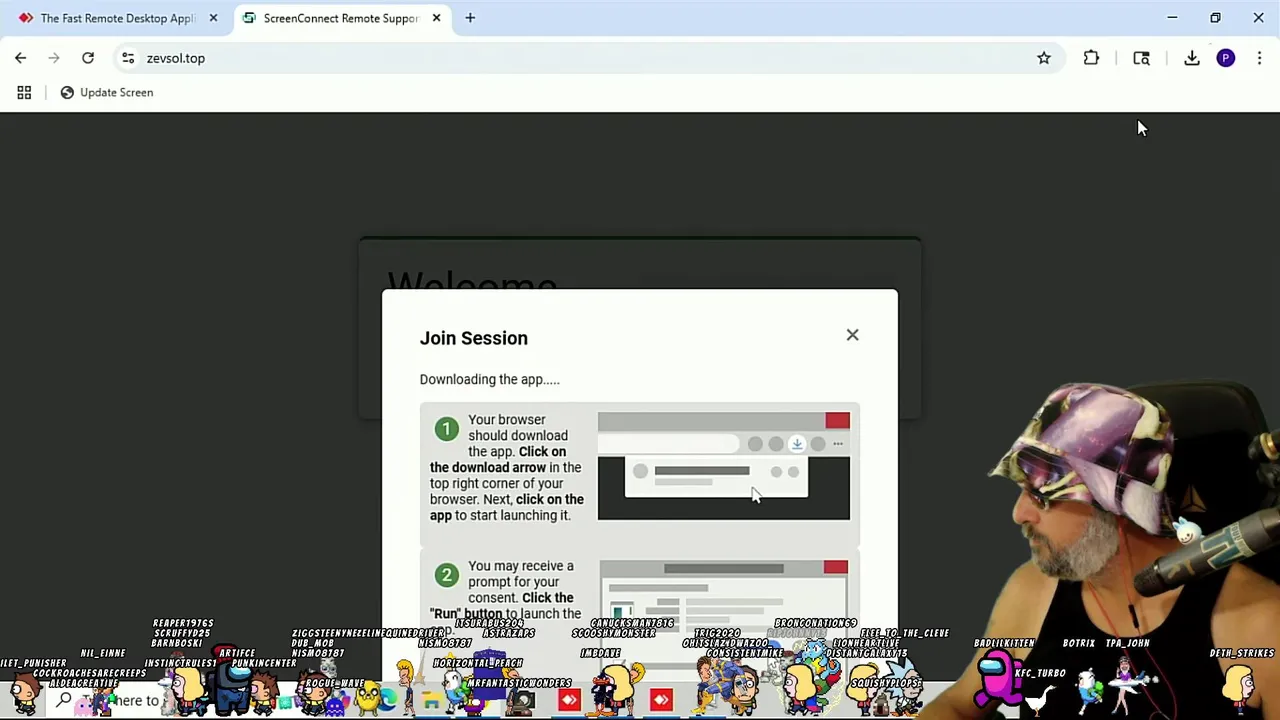This screenshot has height=720, width=1280.
Task: Click the zevsol.top address bar
Action: (x=590, y=58)
